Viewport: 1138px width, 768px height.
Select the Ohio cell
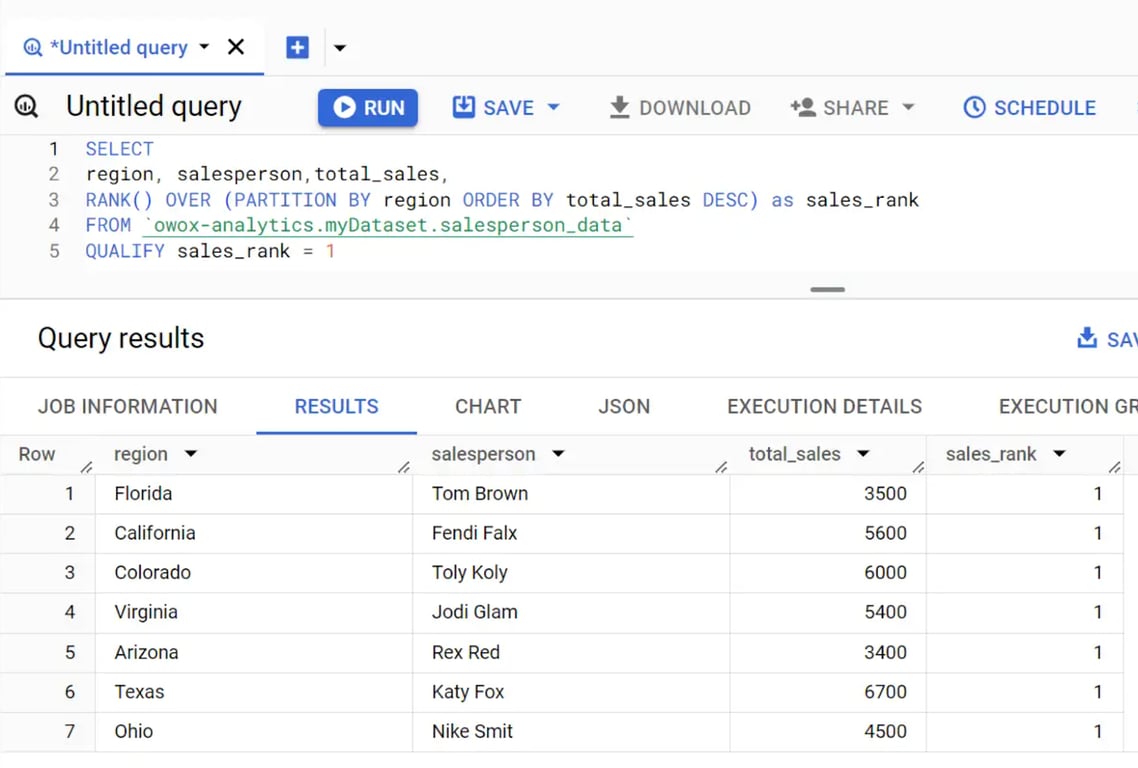(x=254, y=732)
